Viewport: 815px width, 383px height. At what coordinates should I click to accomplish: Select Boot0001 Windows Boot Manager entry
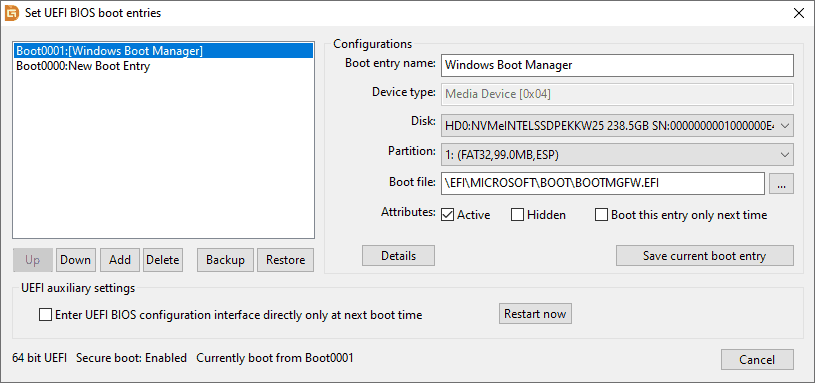coord(164,51)
